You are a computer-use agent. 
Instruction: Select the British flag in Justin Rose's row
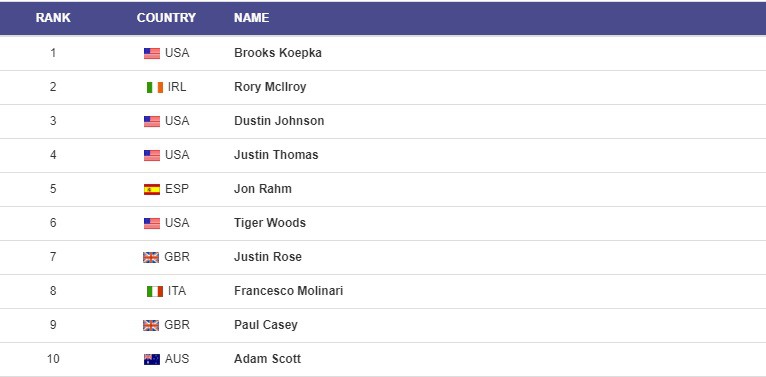point(151,257)
